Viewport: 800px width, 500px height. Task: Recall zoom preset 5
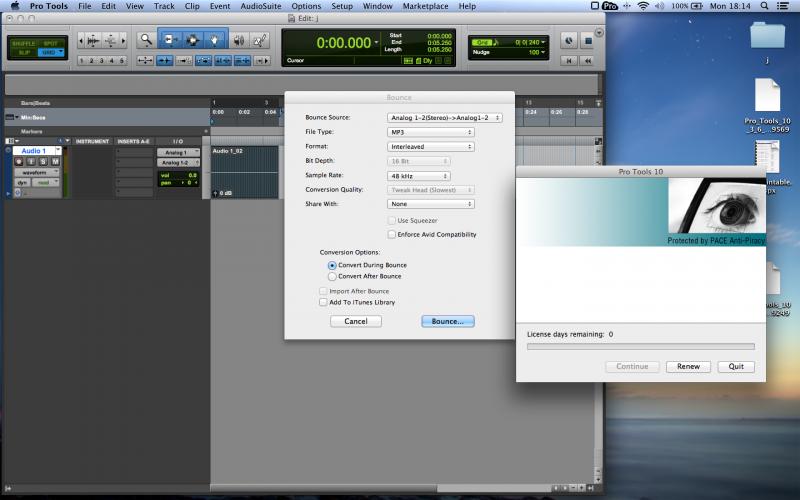[121, 61]
